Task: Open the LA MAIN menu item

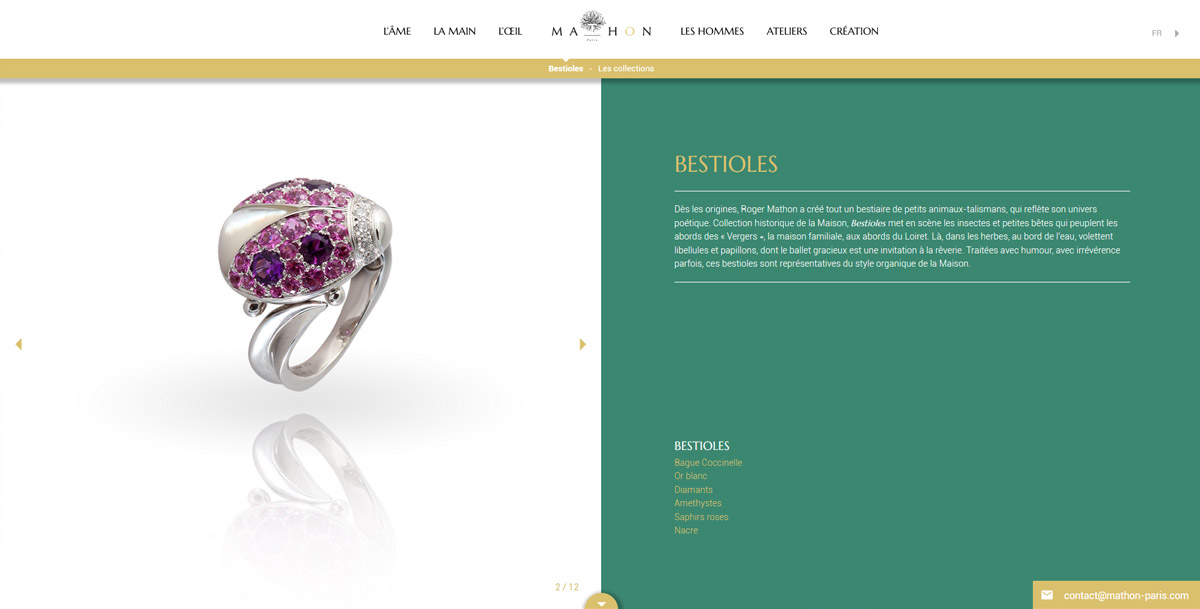Action: [454, 31]
